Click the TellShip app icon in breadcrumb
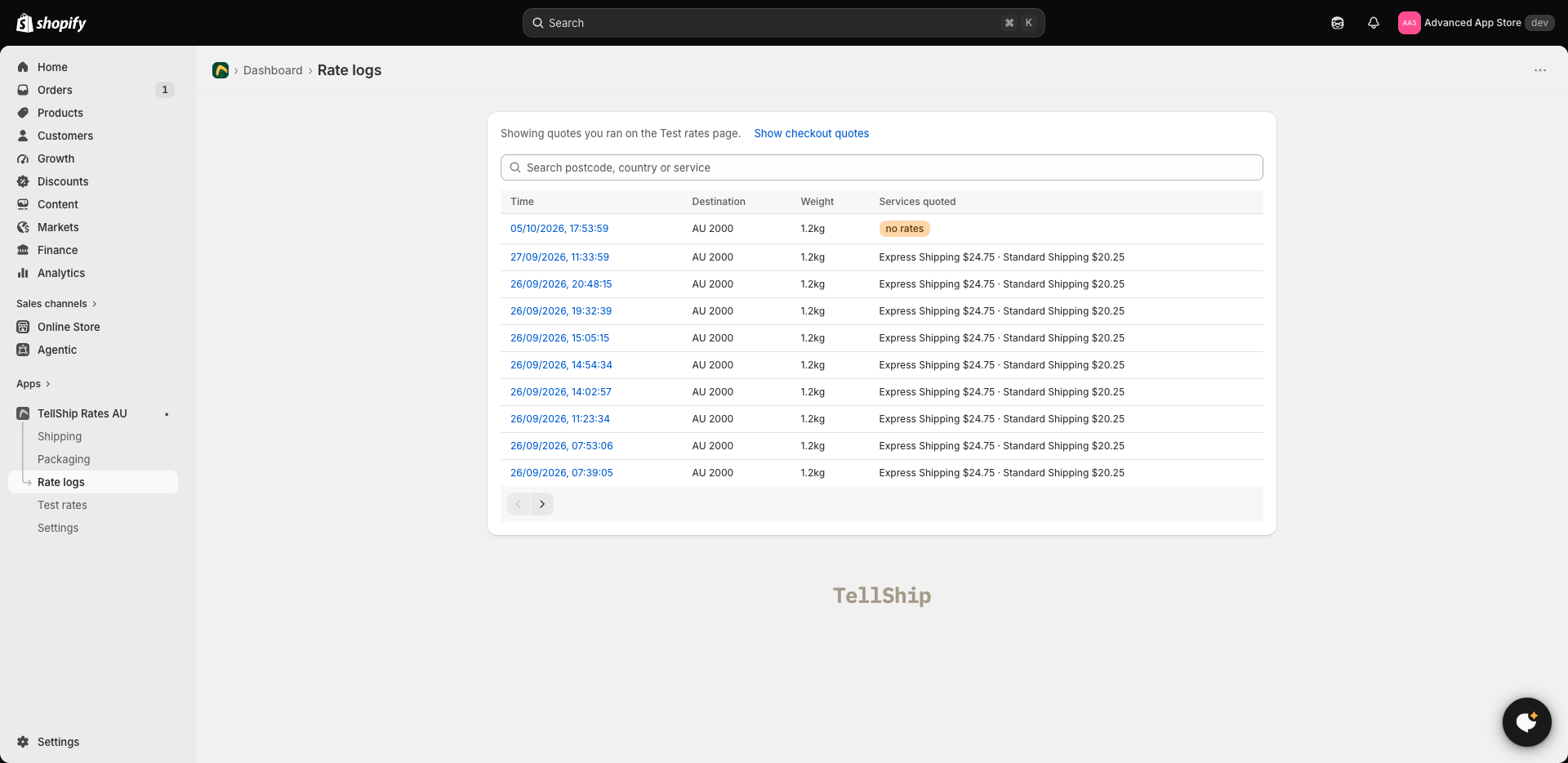Image resolution: width=1568 pixels, height=763 pixels. [x=220, y=70]
